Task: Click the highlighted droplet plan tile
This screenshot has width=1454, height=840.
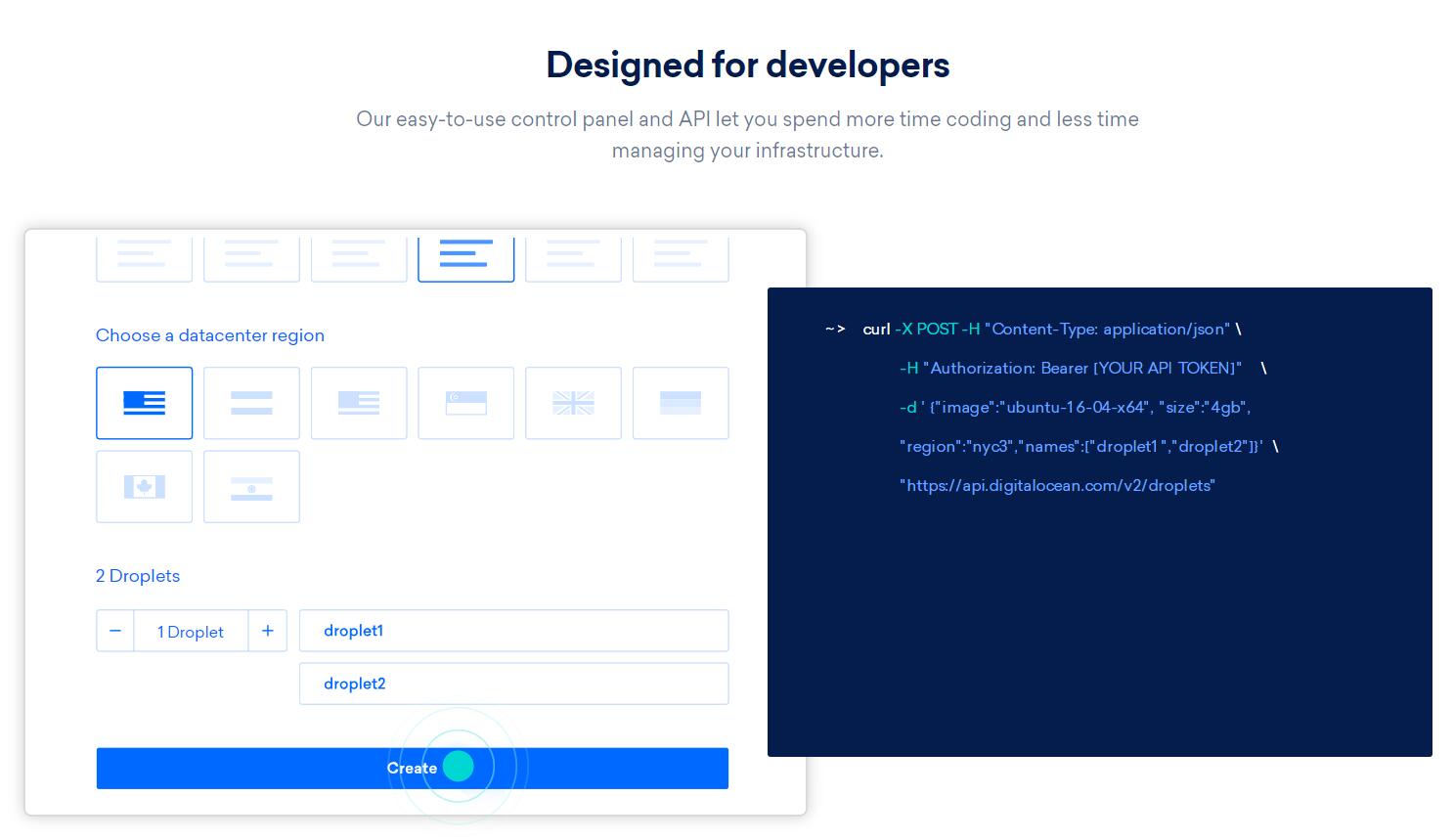Action: pos(466,256)
